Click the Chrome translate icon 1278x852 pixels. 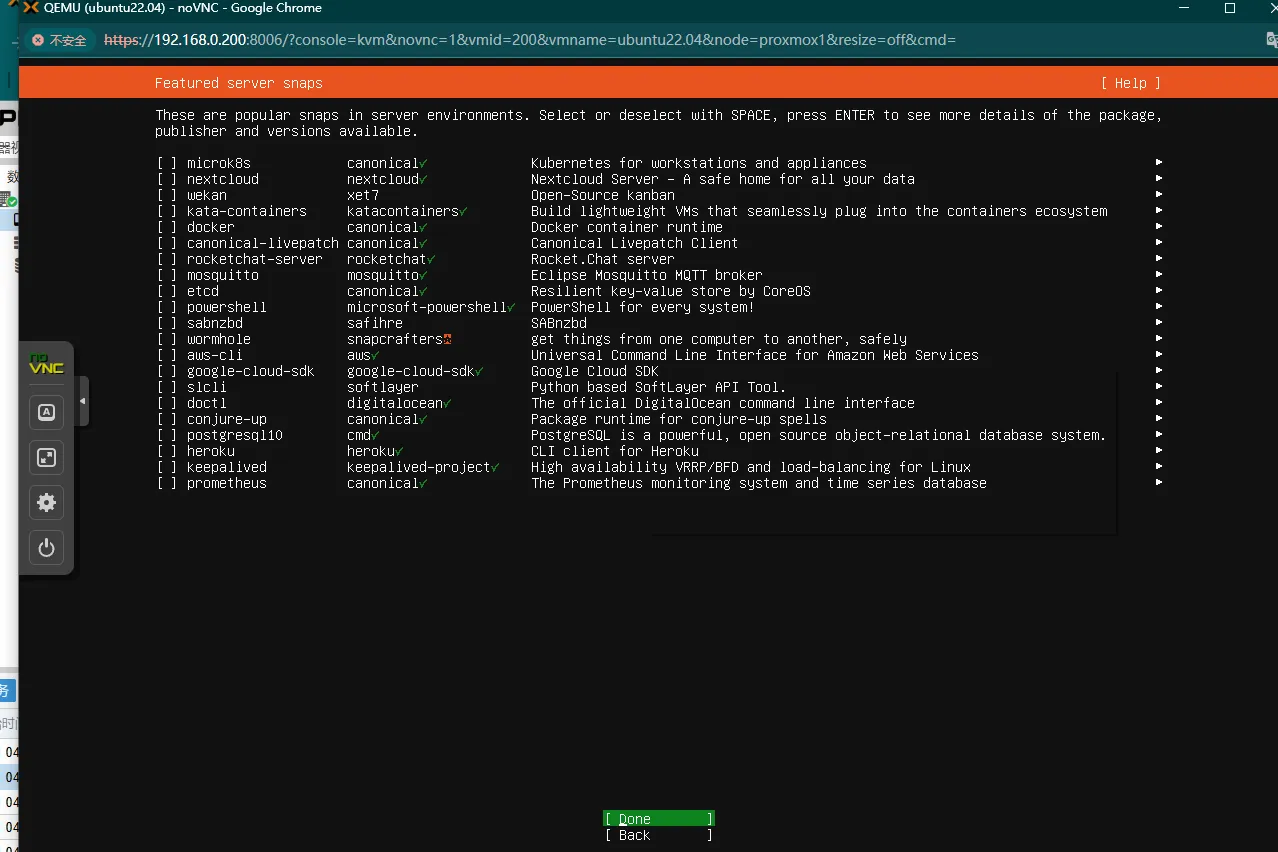1271,40
